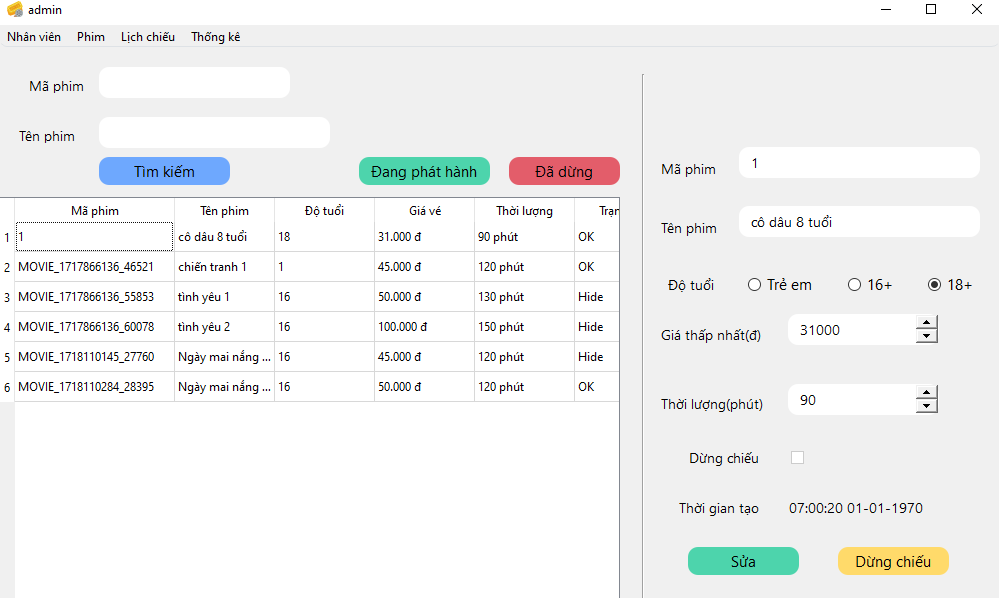Screen dimensions: 999x598
Task: Sort by the Thời lượng column header
Action: [524, 211]
